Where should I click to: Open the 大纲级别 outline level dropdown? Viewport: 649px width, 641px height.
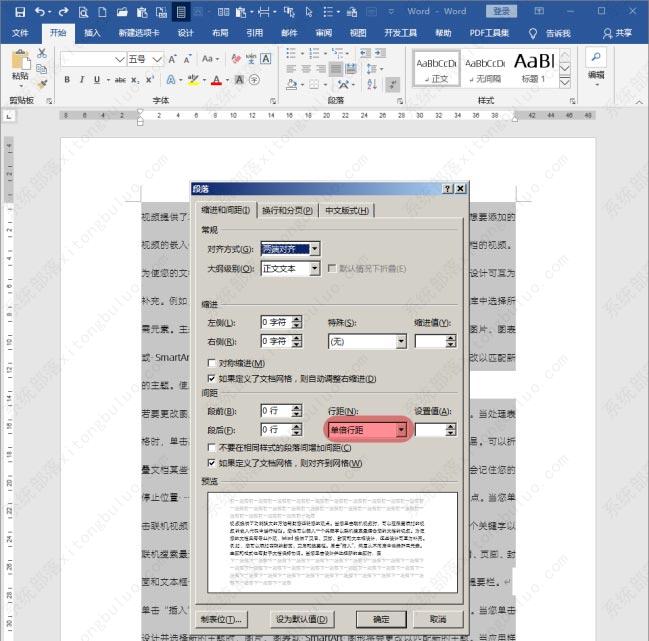[x=315, y=269]
